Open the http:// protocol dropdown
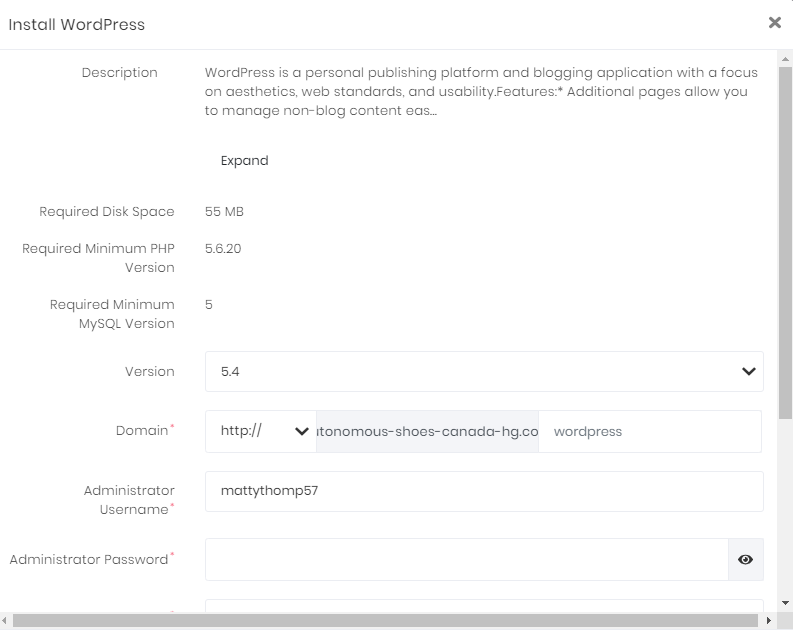 pyautogui.click(x=261, y=431)
